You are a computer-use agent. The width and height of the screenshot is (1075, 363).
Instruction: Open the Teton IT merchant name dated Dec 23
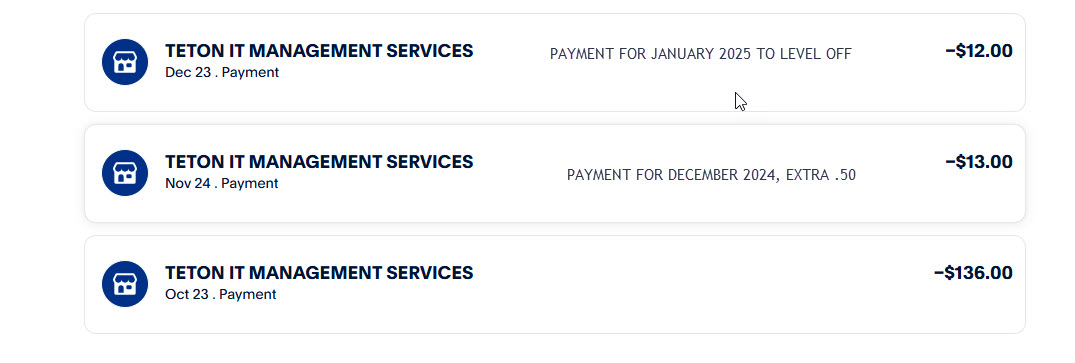(x=319, y=51)
